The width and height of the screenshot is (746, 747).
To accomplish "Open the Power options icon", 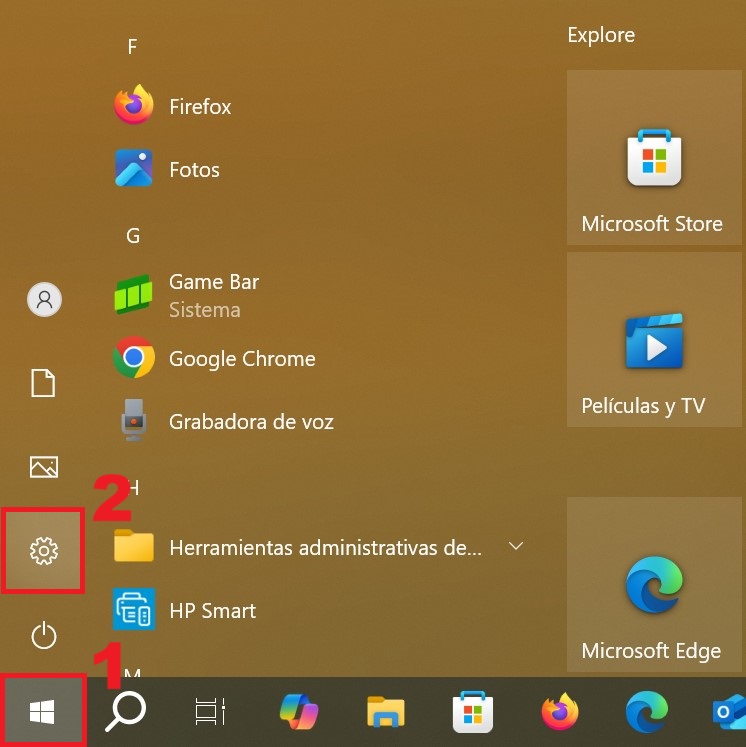I will point(44,635).
